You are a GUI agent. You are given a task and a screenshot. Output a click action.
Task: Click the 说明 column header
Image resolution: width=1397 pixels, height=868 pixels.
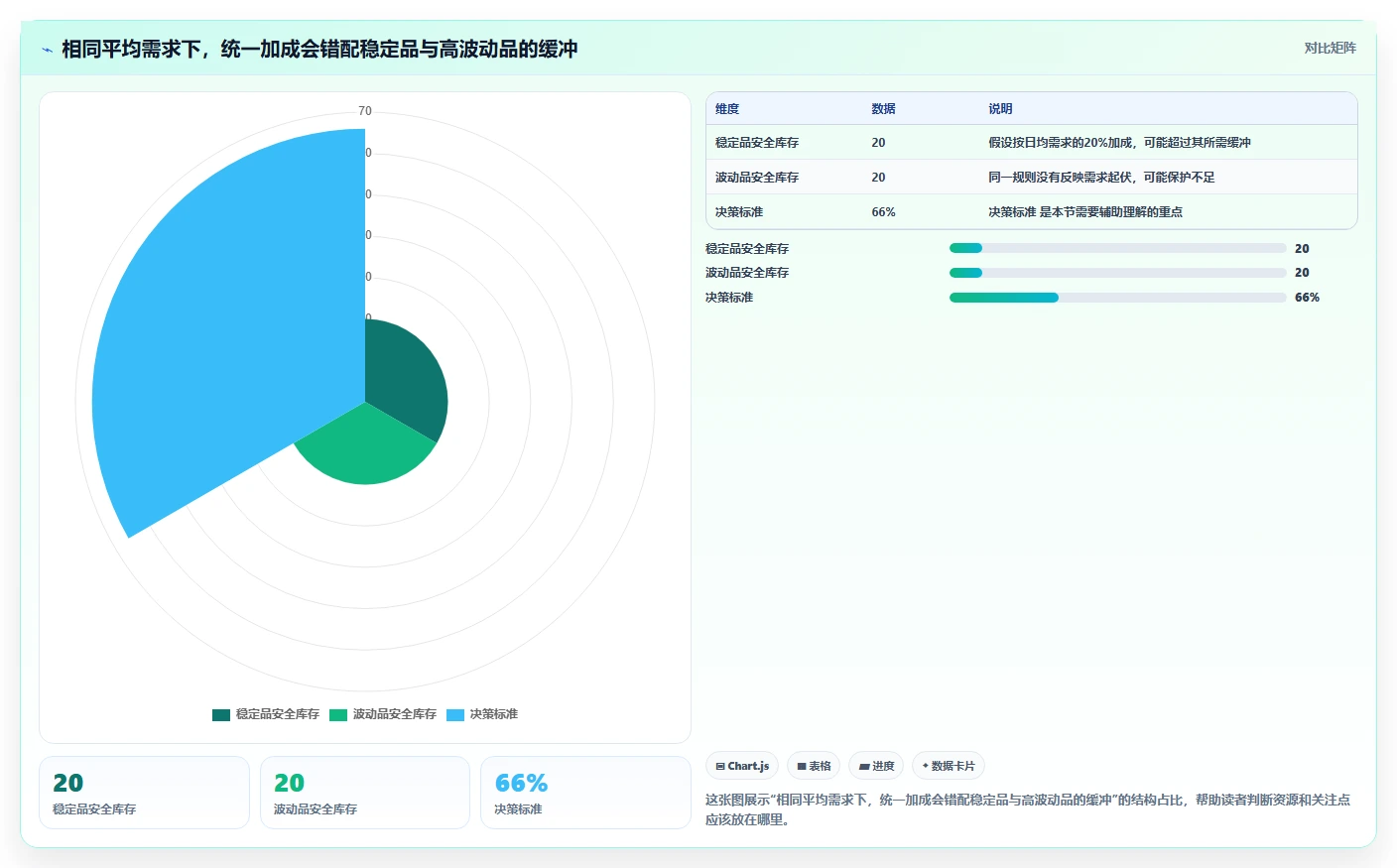pos(1000,109)
